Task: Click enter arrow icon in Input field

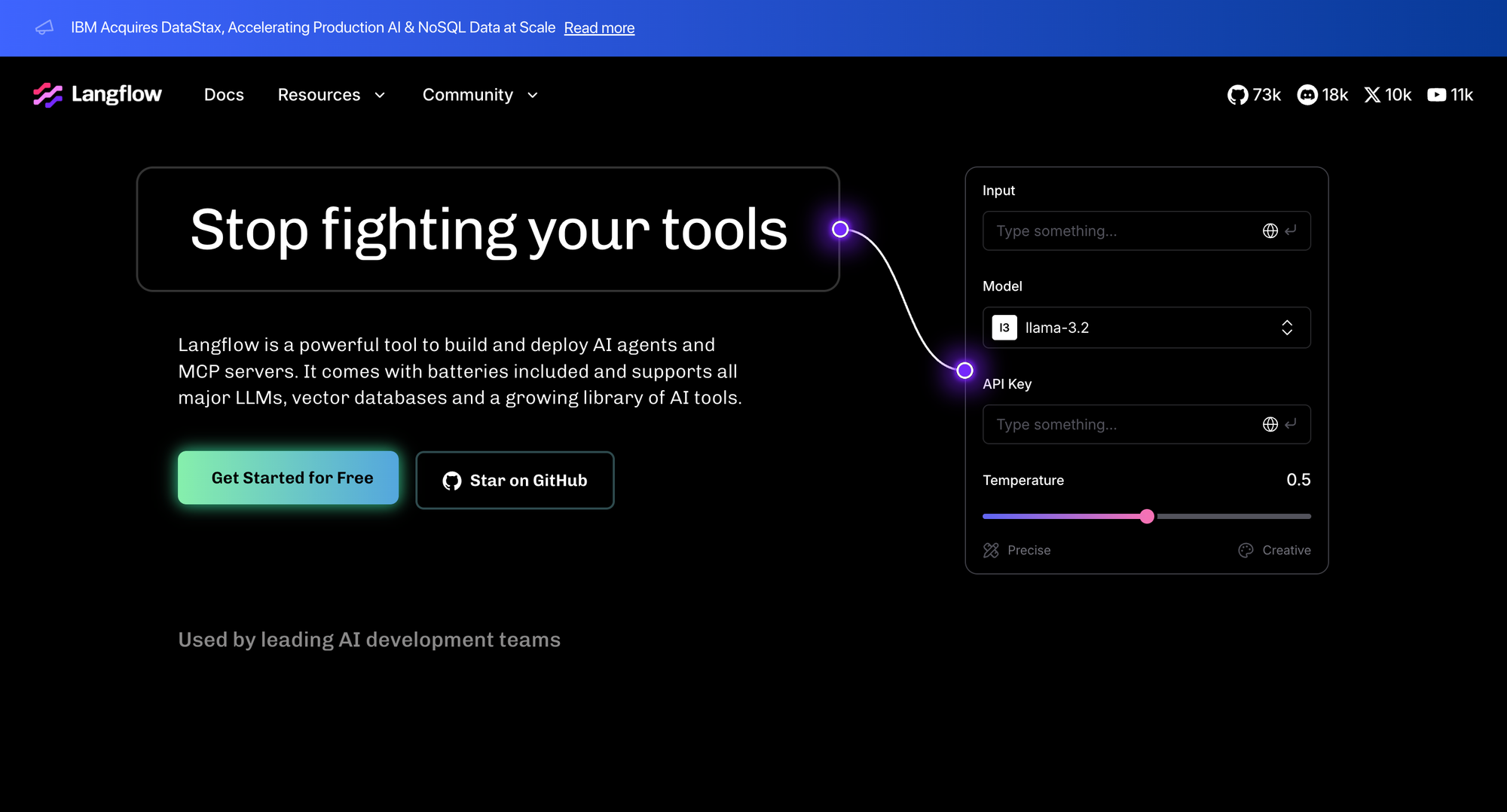Action: (x=1291, y=230)
